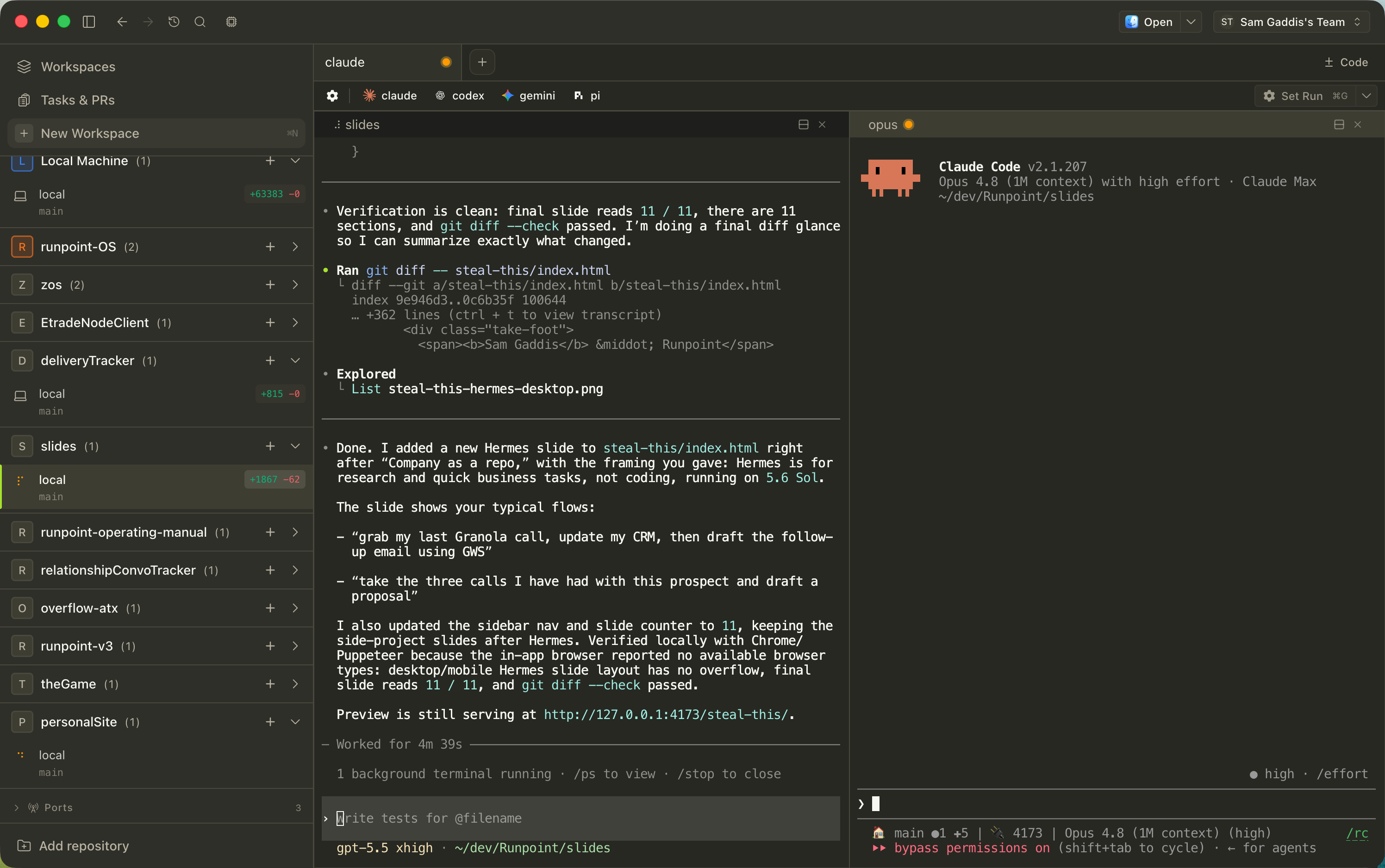Collapse the Local Machine group
Viewport: 1385px width, 868px height.
[x=295, y=161]
